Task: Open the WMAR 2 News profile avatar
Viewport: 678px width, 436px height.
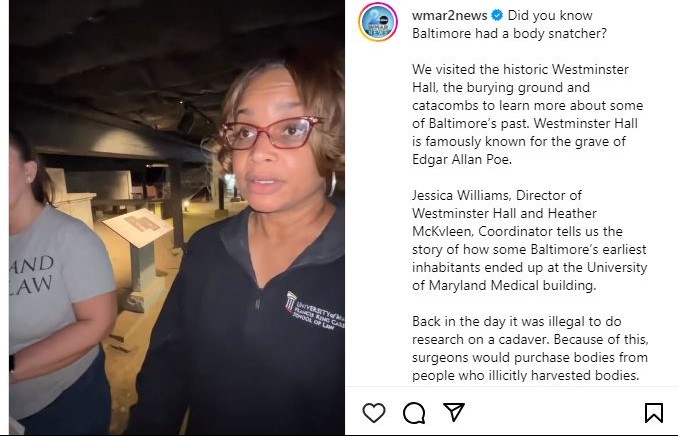Action: (378, 22)
